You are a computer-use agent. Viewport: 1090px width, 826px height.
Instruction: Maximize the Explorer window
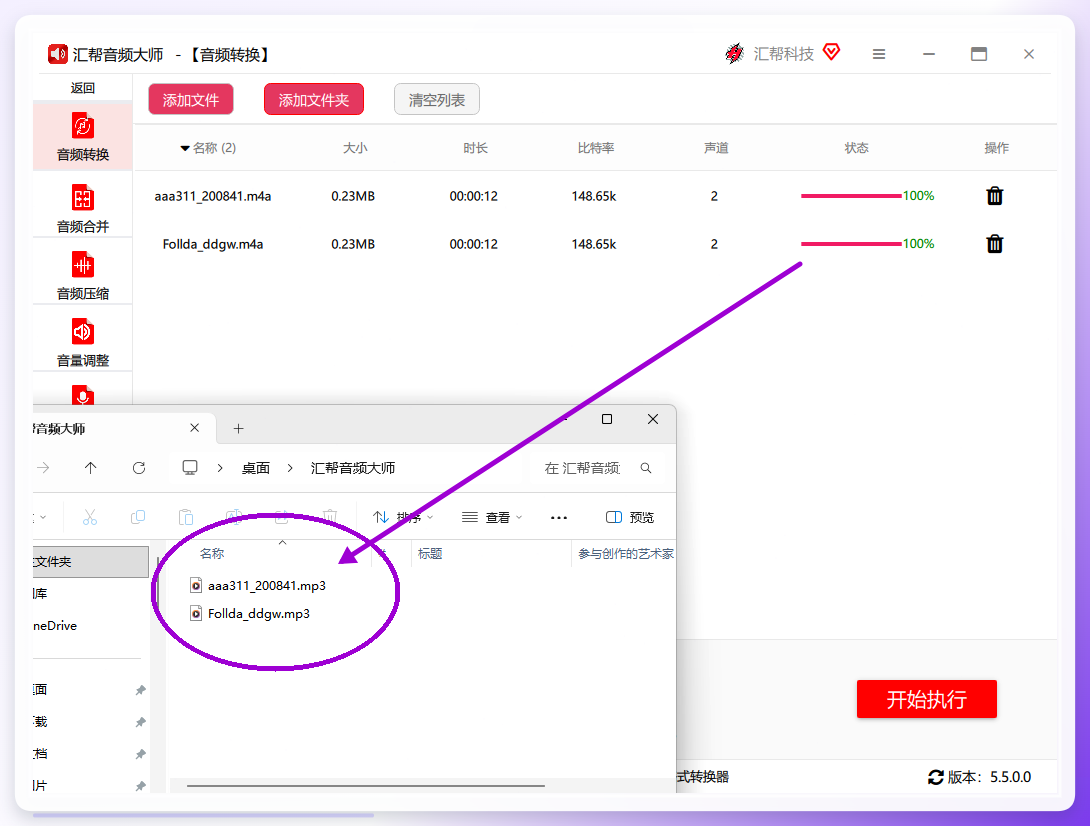tap(607, 419)
